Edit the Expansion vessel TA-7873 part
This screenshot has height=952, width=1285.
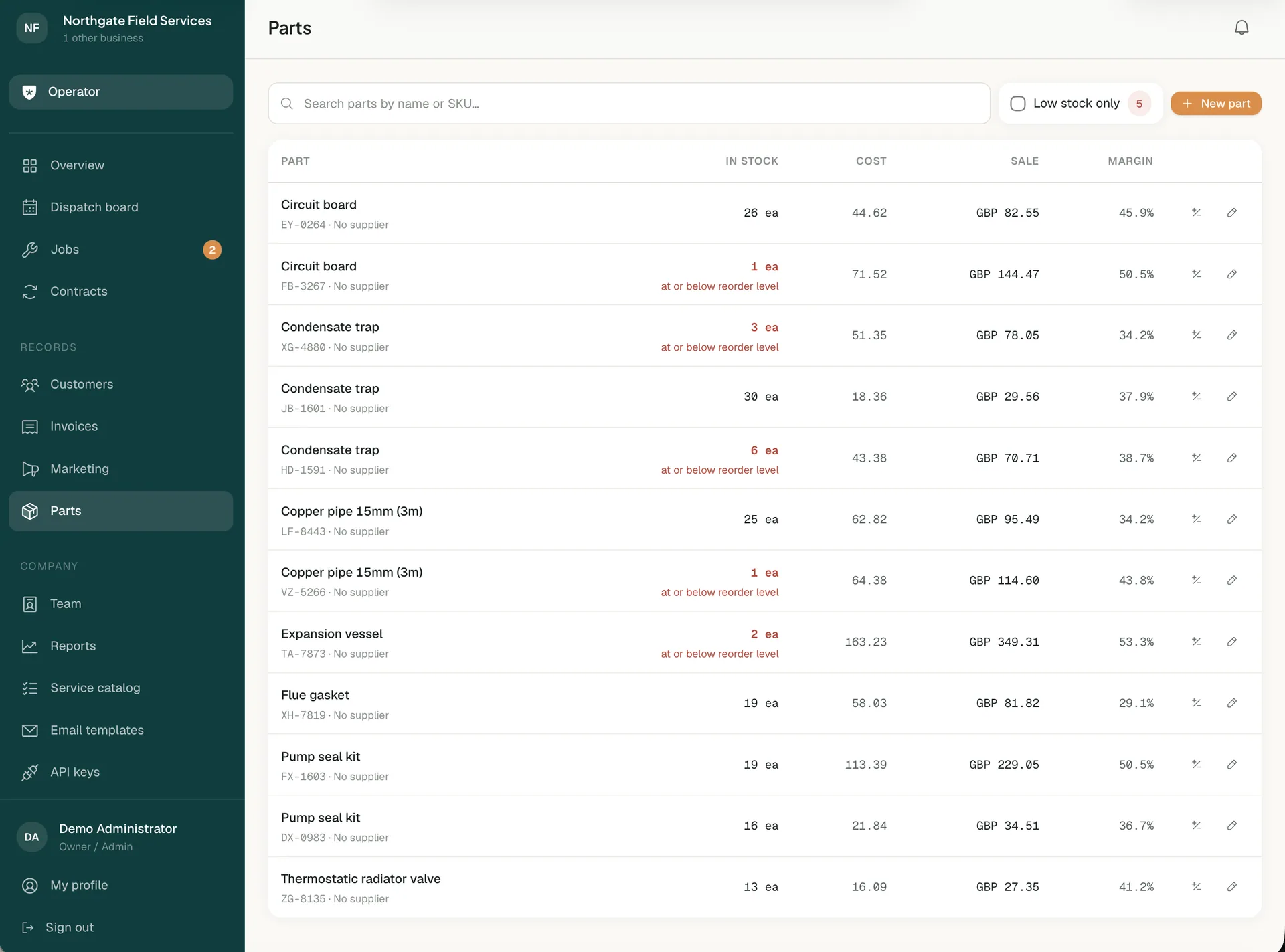(1231, 642)
